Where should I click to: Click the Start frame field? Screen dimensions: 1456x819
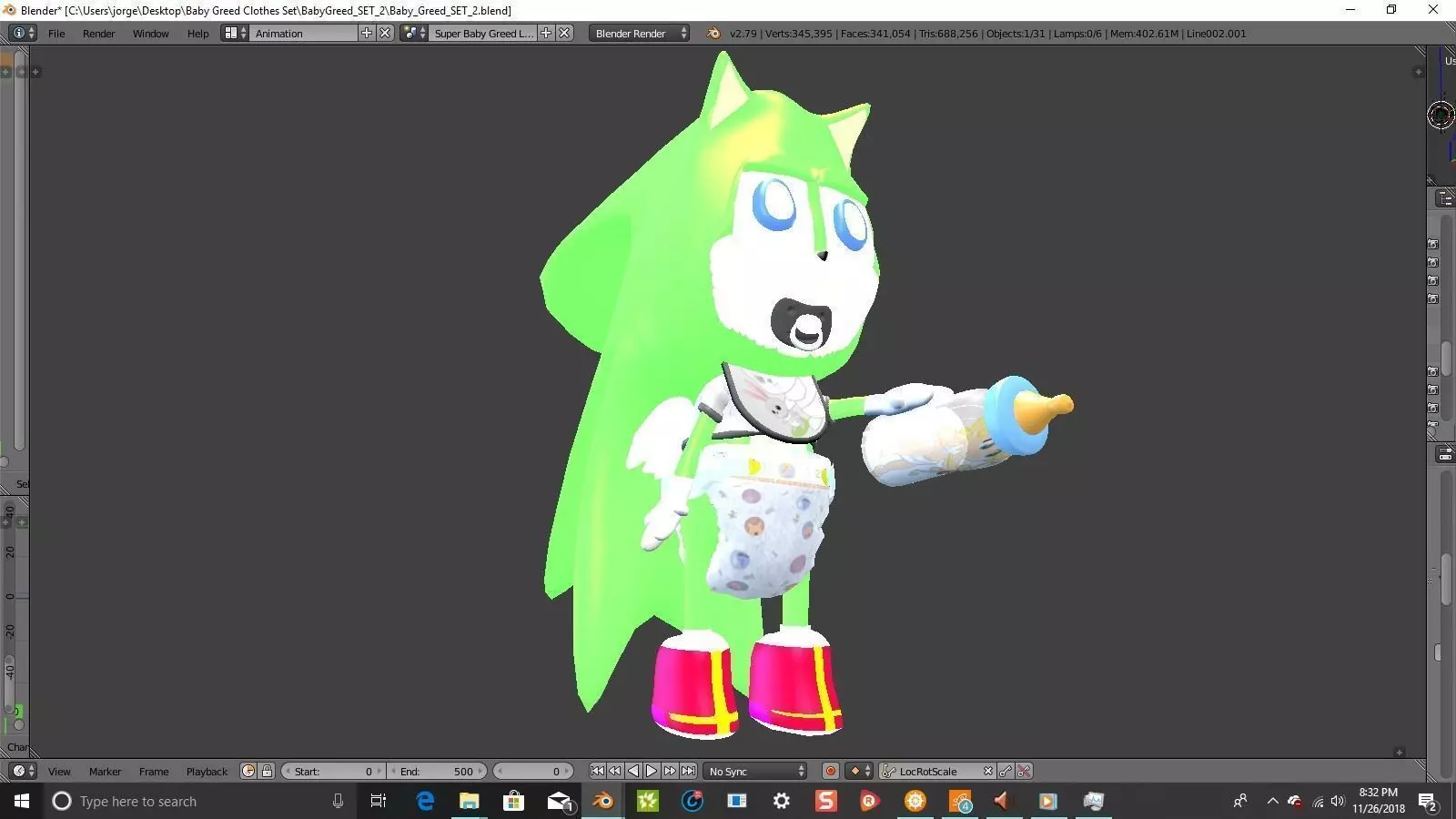click(x=333, y=771)
